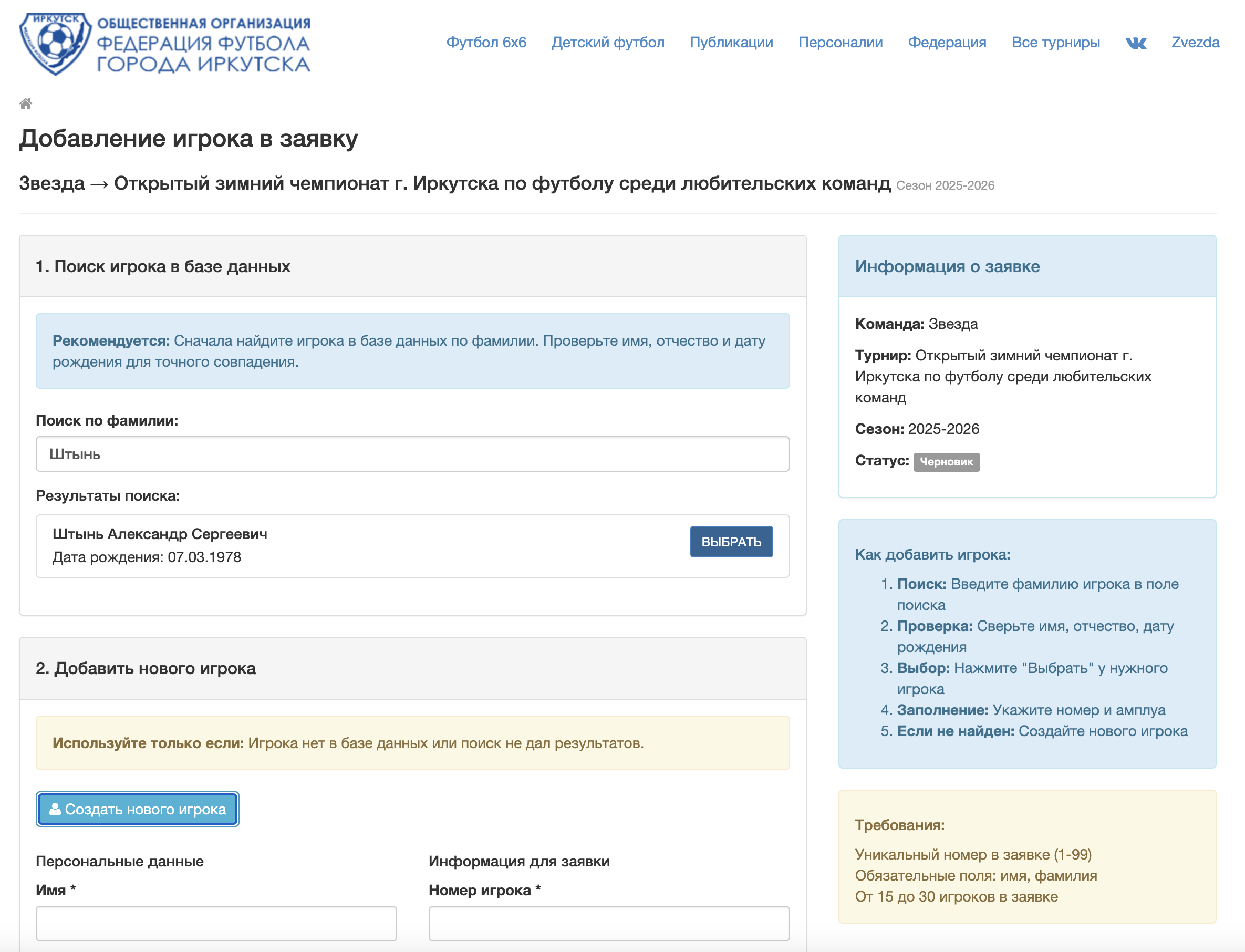Navigate to Персоналии page
This screenshot has width=1245, height=952.
pos(840,43)
